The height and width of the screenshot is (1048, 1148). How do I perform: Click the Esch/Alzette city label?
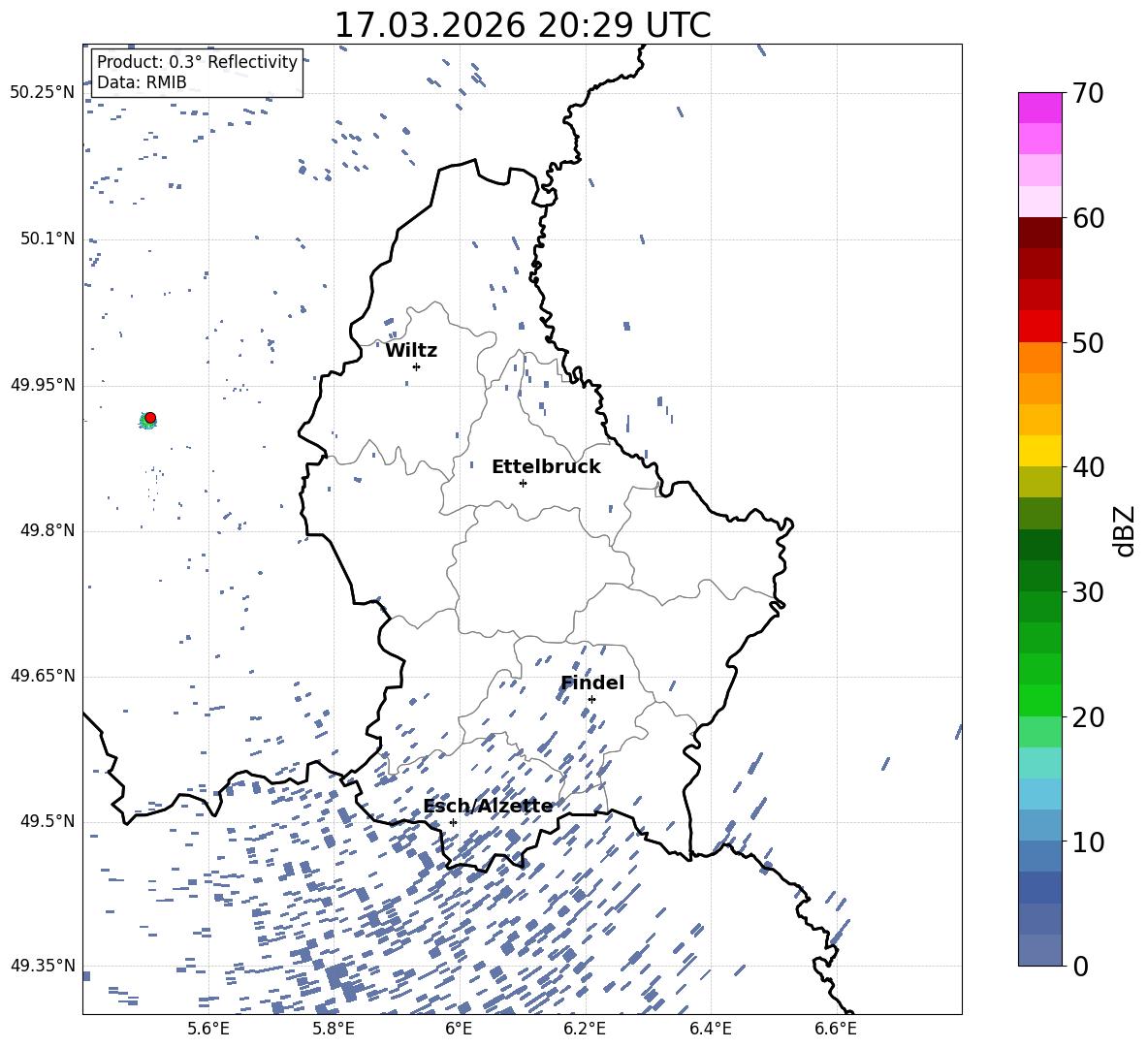(x=489, y=806)
